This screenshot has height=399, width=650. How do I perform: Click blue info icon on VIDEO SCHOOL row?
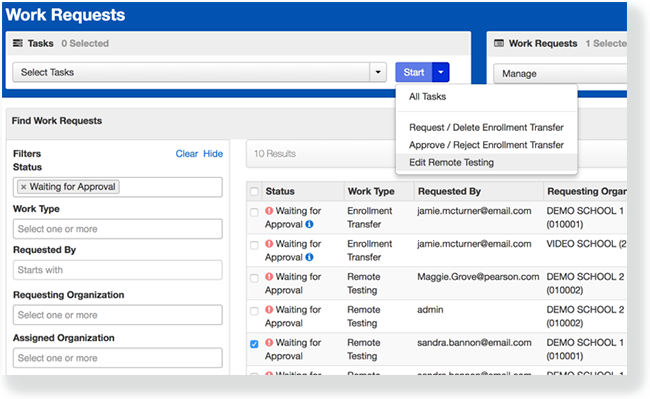pos(309,257)
